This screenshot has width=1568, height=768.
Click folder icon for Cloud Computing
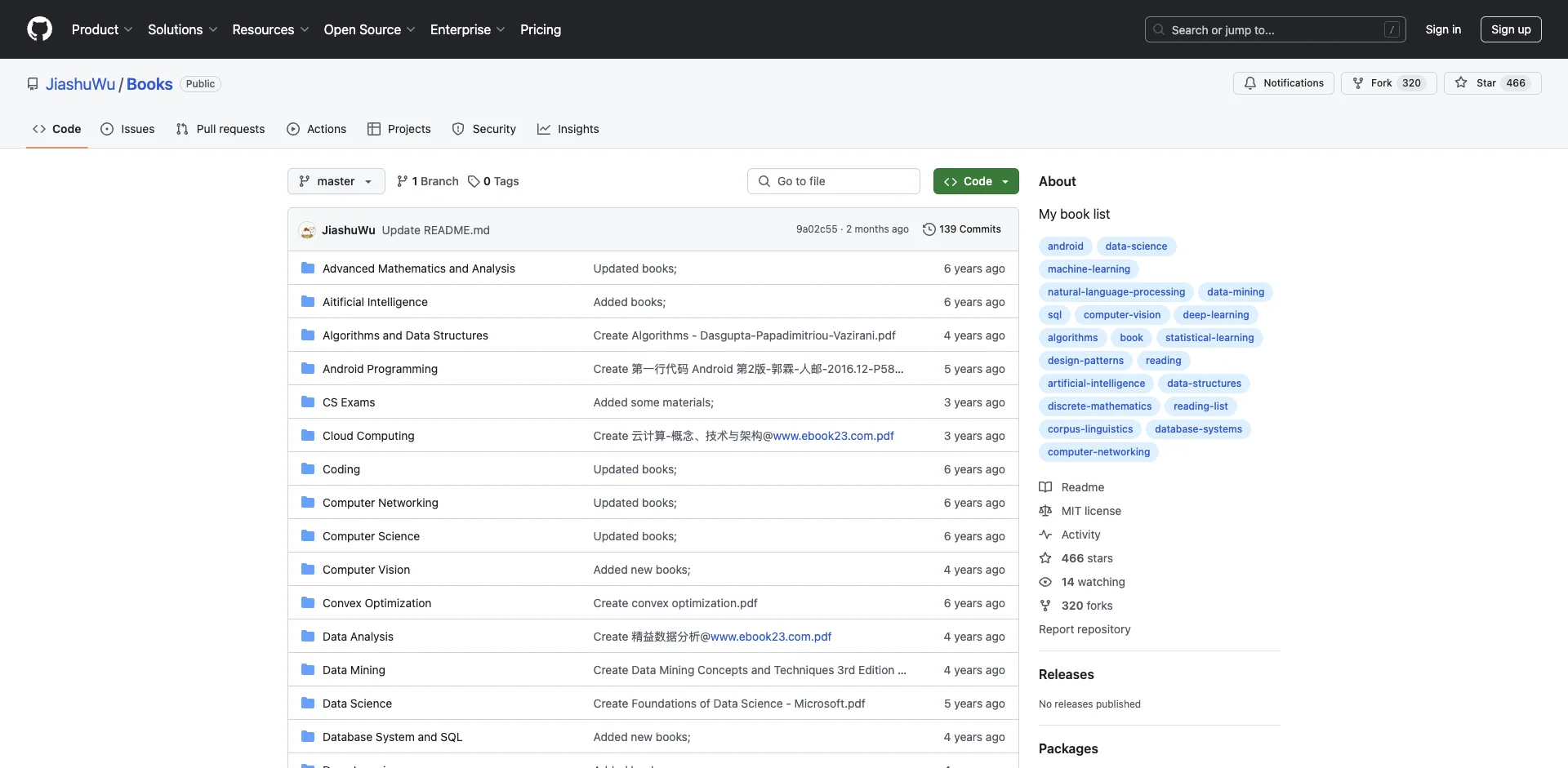tap(308, 435)
